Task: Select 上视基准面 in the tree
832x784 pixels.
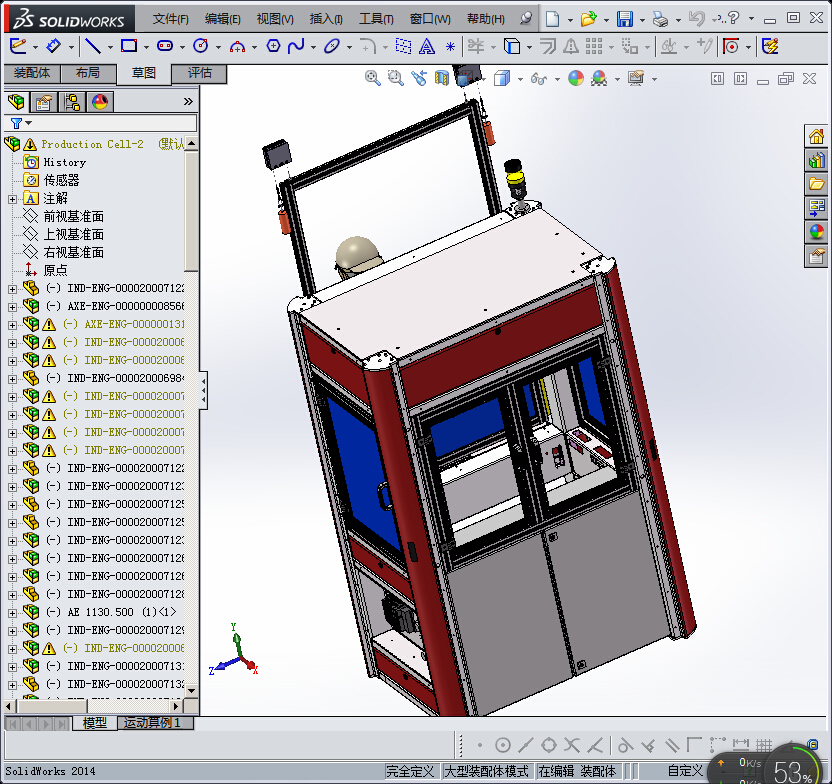Action: pyautogui.click(x=73, y=234)
